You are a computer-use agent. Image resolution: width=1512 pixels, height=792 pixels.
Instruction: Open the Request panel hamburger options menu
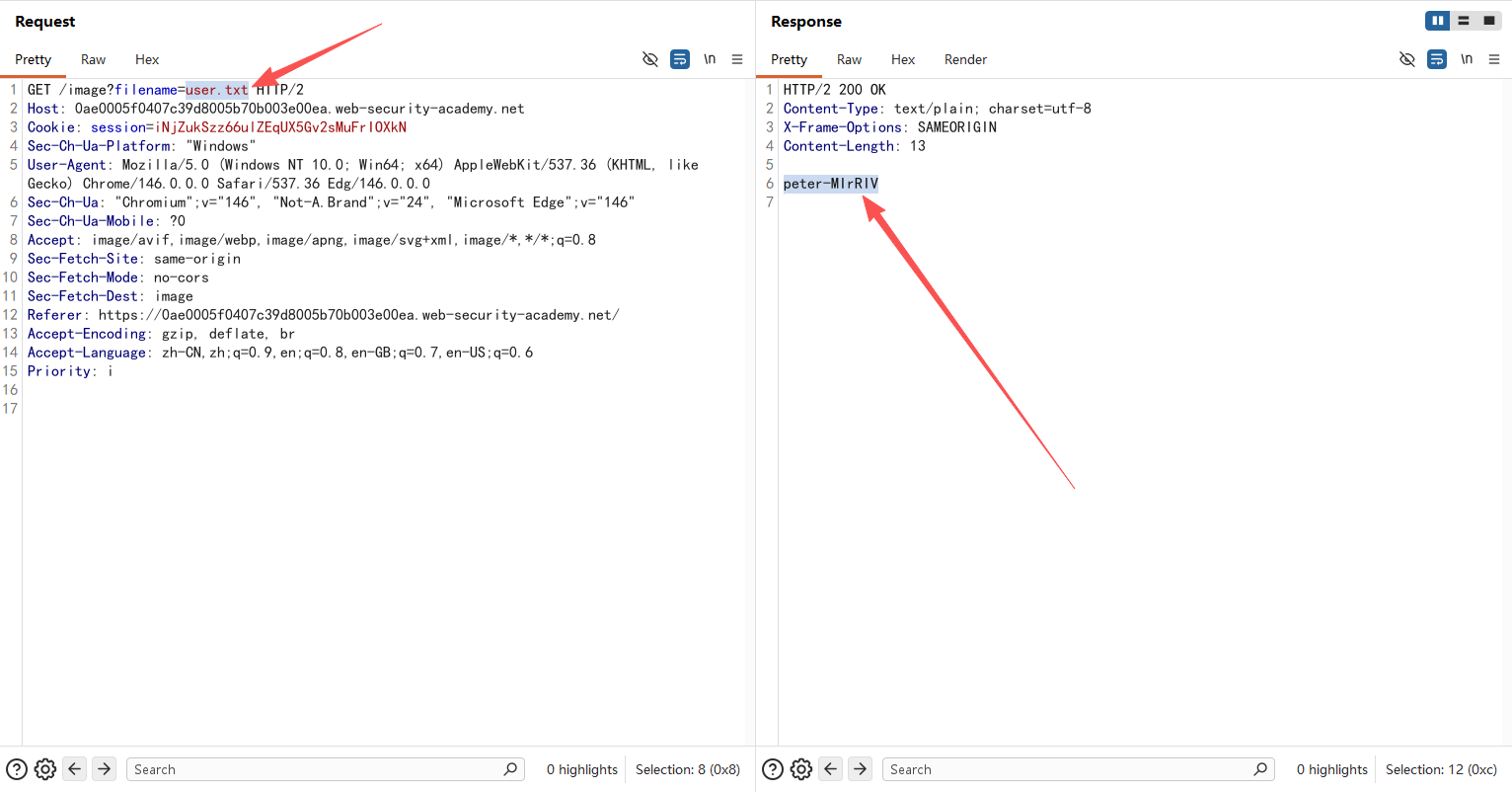pyautogui.click(x=737, y=59)
